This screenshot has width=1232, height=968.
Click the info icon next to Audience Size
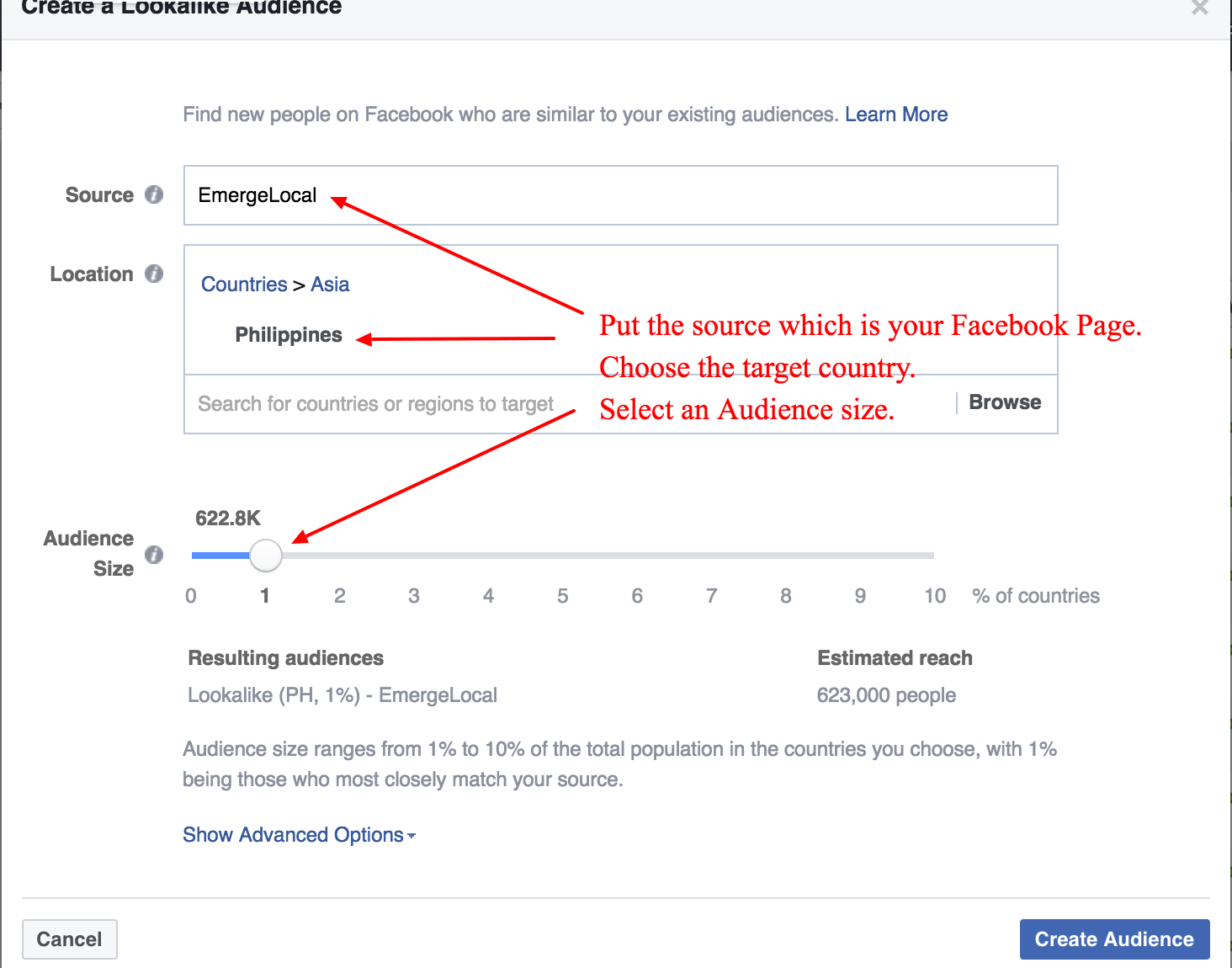tap(154, 555)
